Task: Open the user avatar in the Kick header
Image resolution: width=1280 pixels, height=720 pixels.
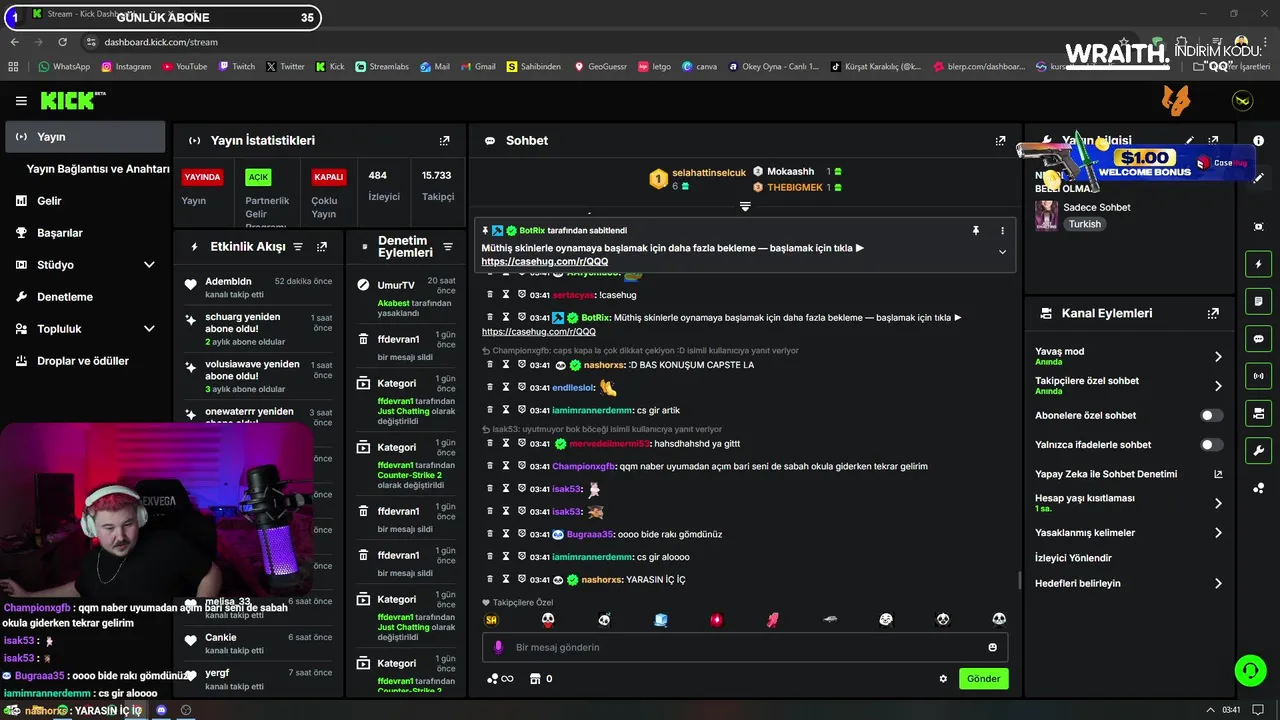Action: point(1242,101)
